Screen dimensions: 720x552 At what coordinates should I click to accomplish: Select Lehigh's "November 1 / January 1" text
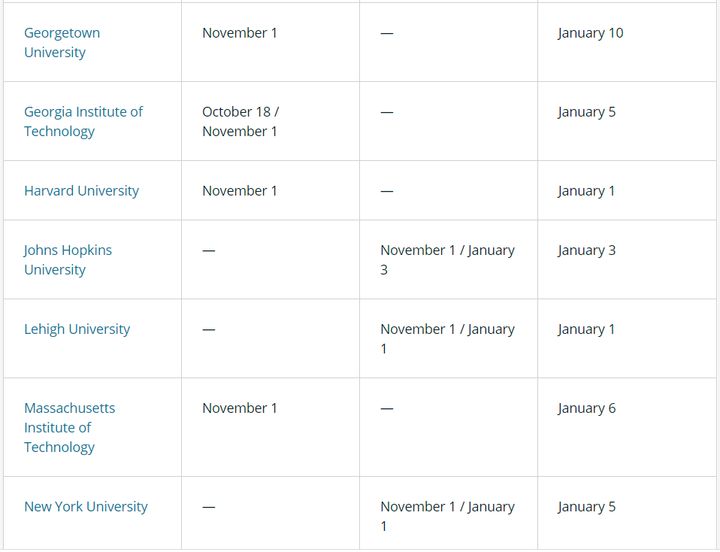click(x=447, y=339)
